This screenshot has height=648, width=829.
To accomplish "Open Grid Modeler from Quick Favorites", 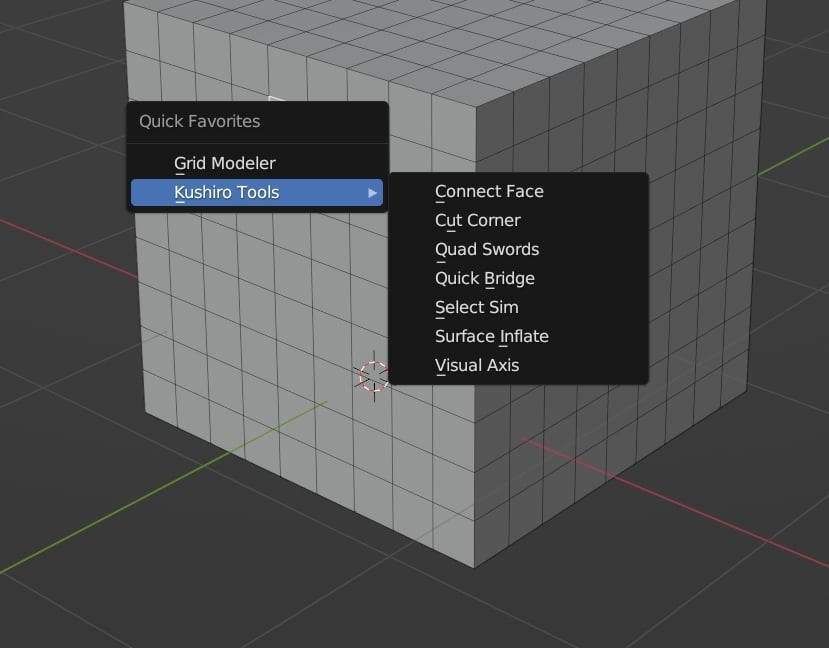I will pyautogui.click(x=257, y=163).
